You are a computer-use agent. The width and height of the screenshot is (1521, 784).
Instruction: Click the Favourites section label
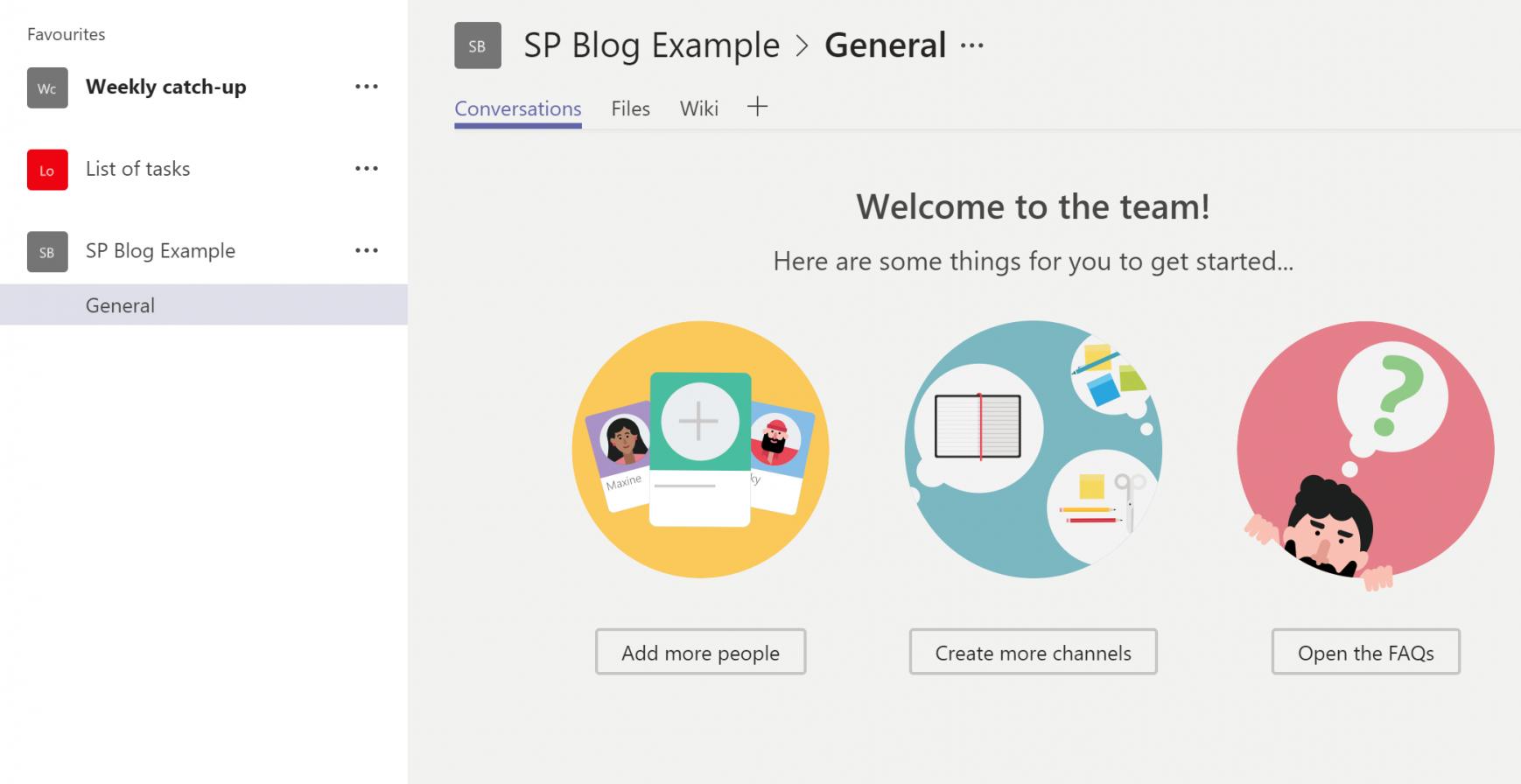tap(67, 34)
